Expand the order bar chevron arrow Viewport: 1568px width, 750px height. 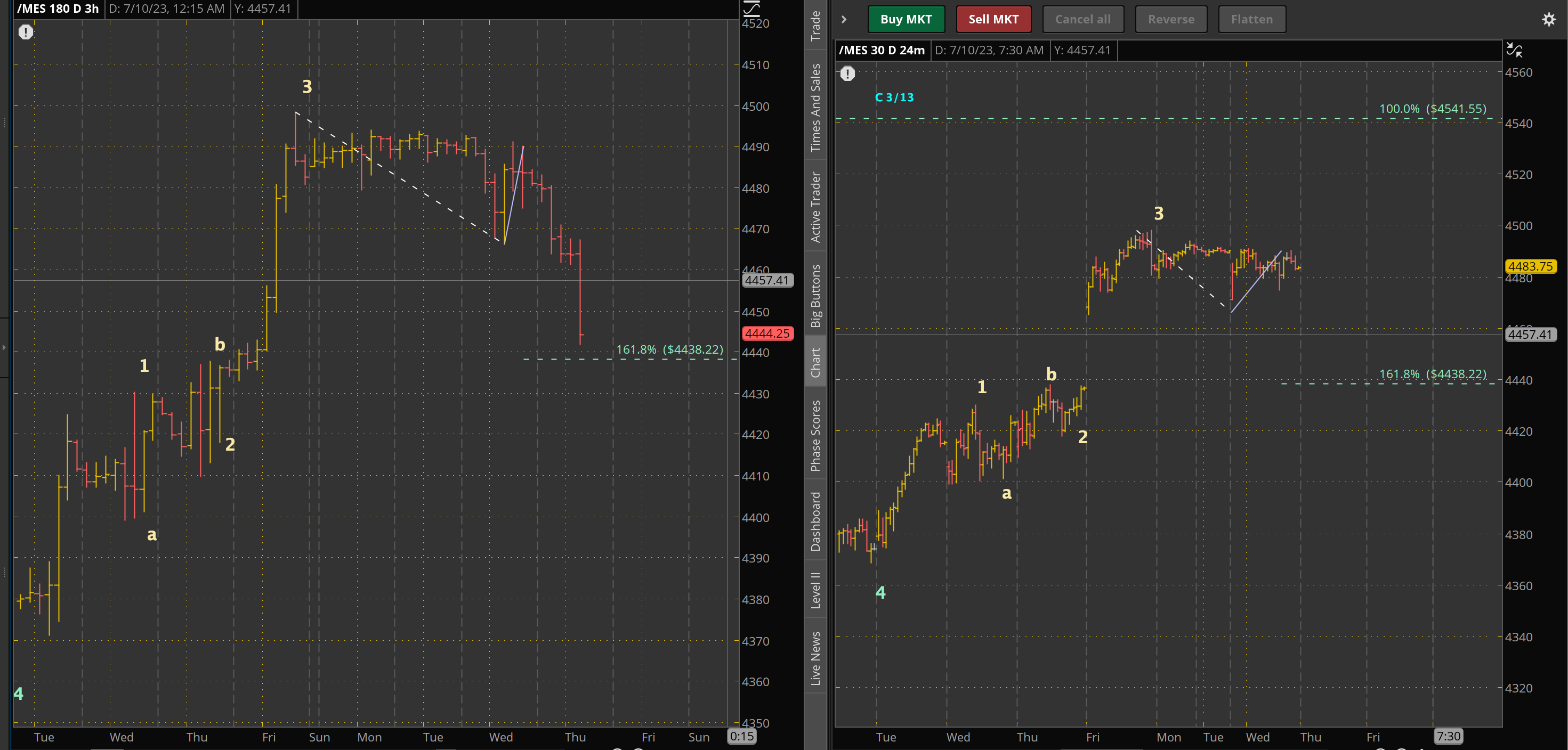pos(844,20)
